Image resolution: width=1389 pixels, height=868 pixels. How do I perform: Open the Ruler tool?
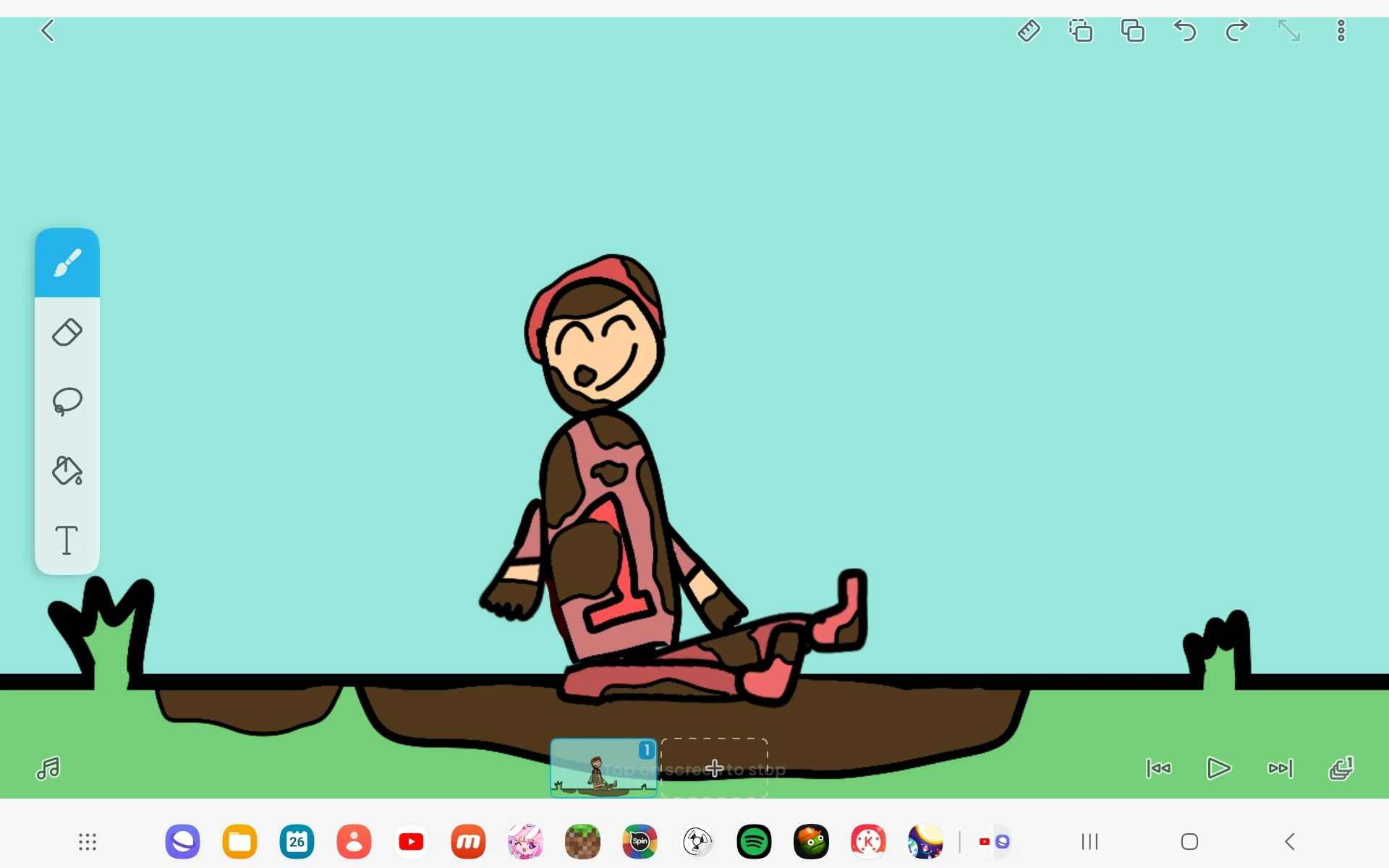coord(1029,30)
